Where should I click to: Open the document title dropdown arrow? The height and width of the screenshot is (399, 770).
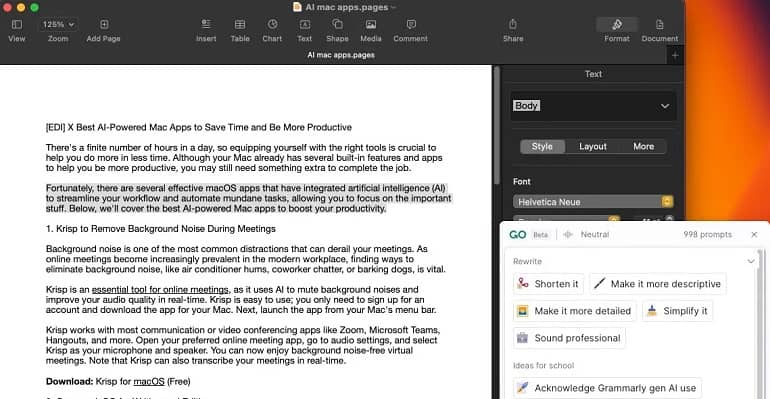(x=393, y=7)
